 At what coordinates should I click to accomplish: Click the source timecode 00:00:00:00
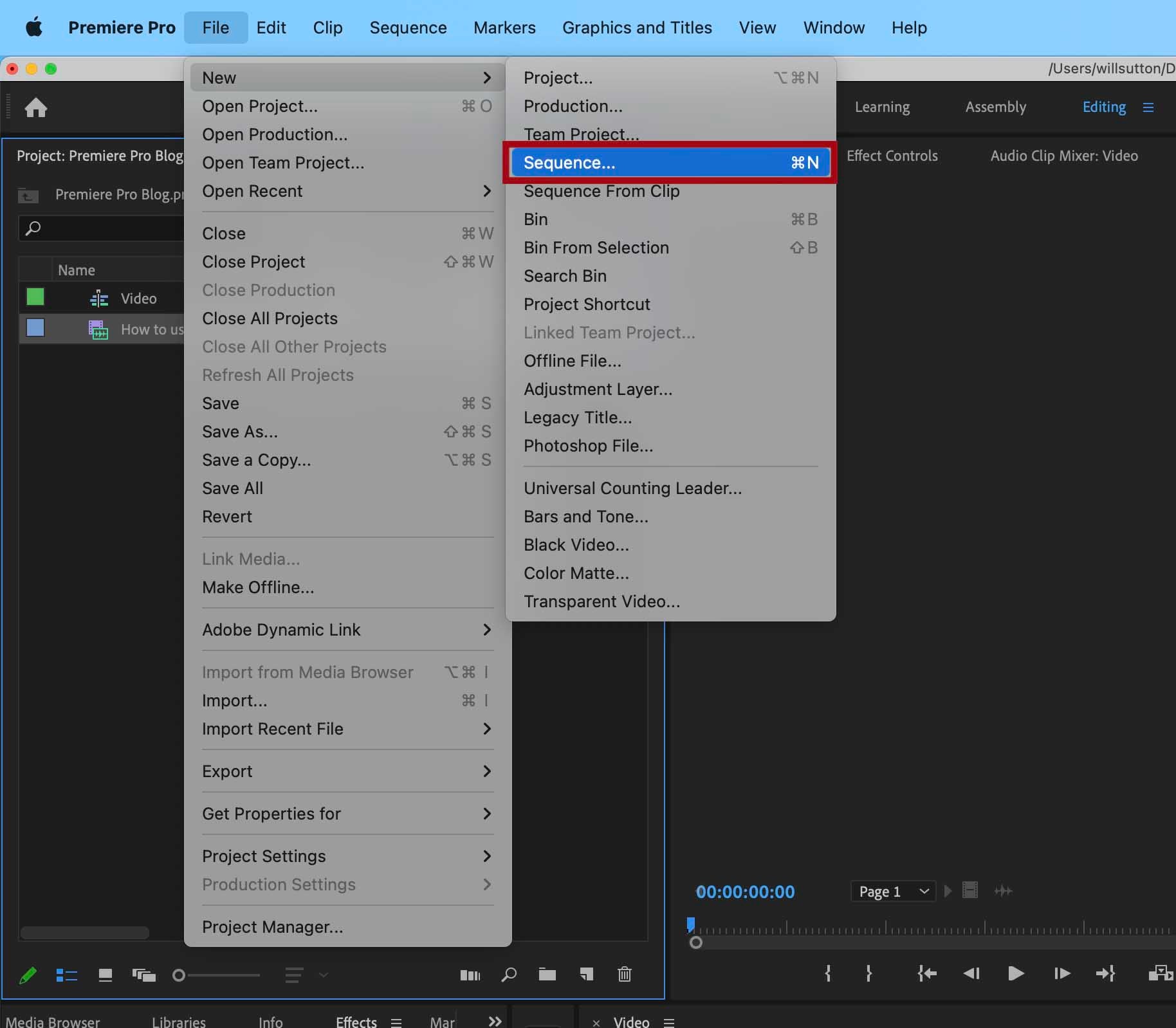click(746, 892)
